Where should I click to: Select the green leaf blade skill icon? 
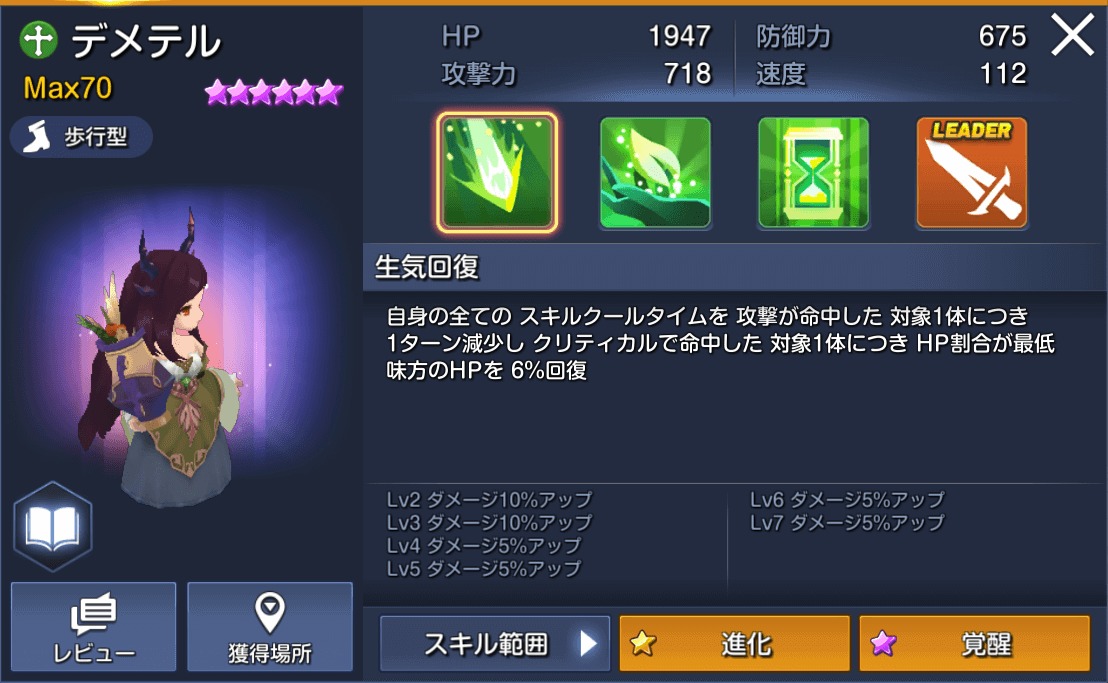(x=497, y=172)
